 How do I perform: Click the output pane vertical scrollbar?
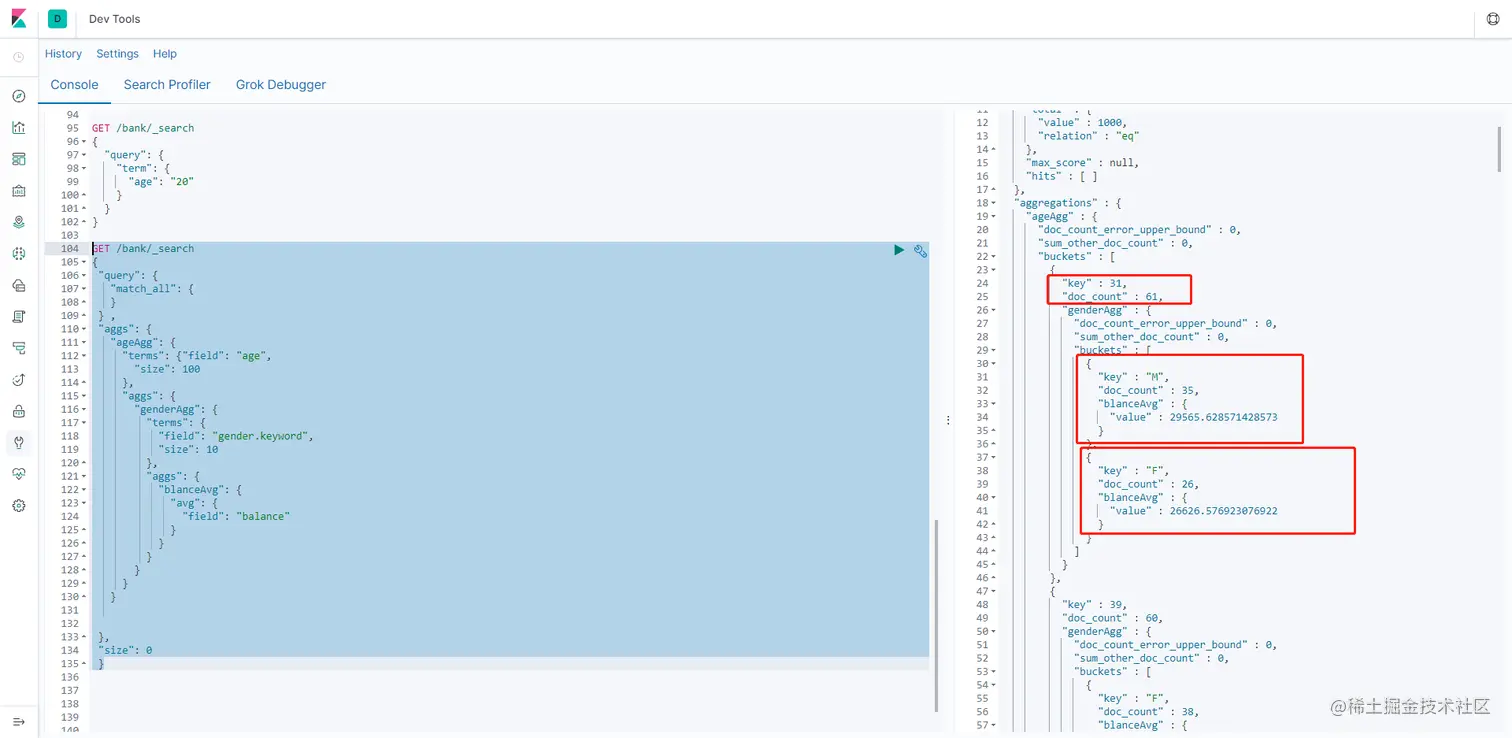click(x=1499, y=149)
